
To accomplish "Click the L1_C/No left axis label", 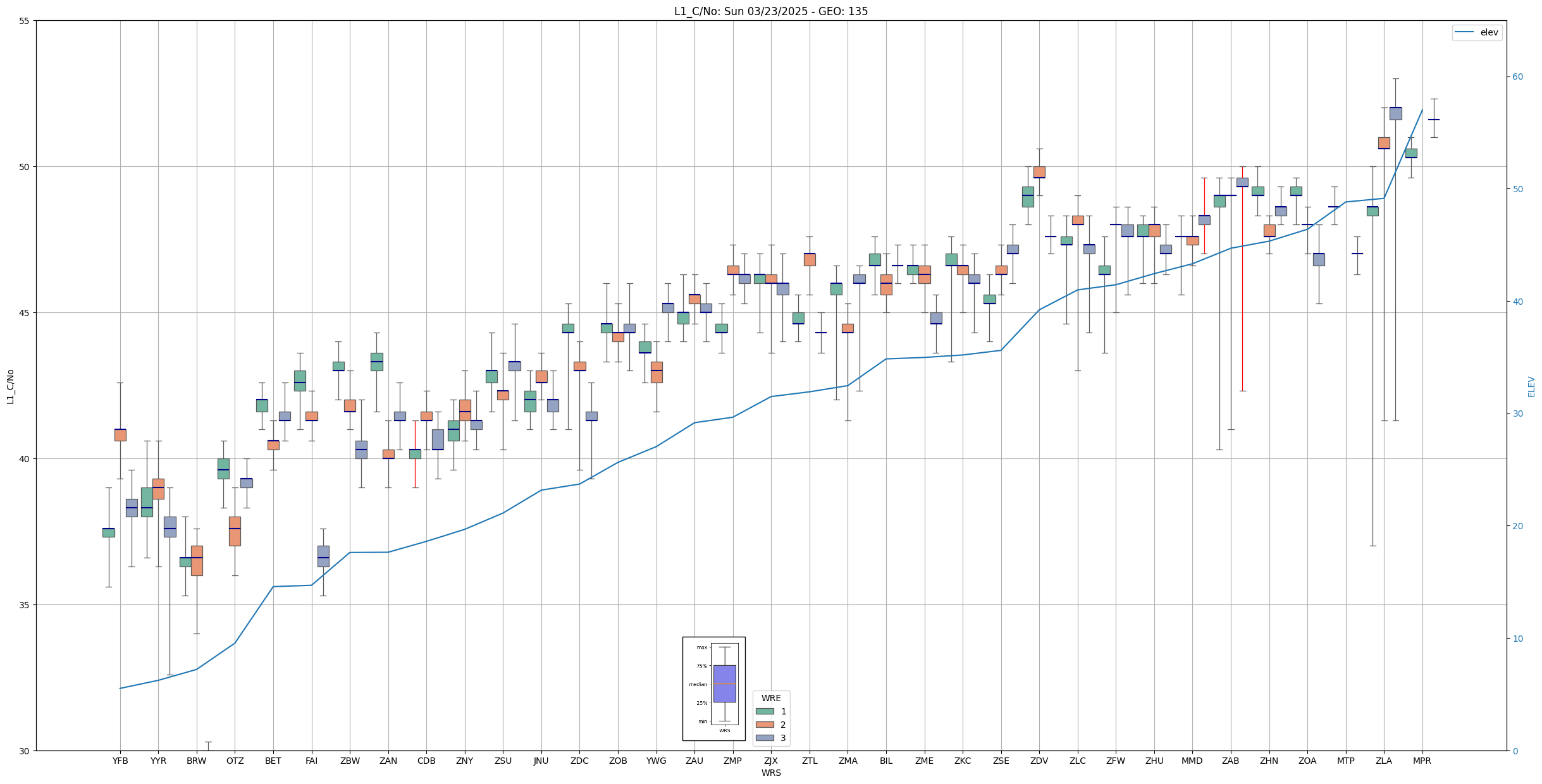I will pos(10,386).
